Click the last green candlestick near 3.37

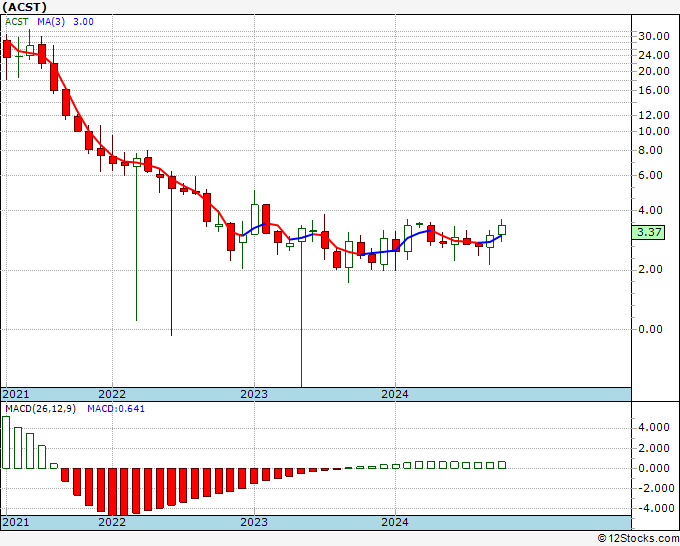pyautogui.click(x=502, y=230)
